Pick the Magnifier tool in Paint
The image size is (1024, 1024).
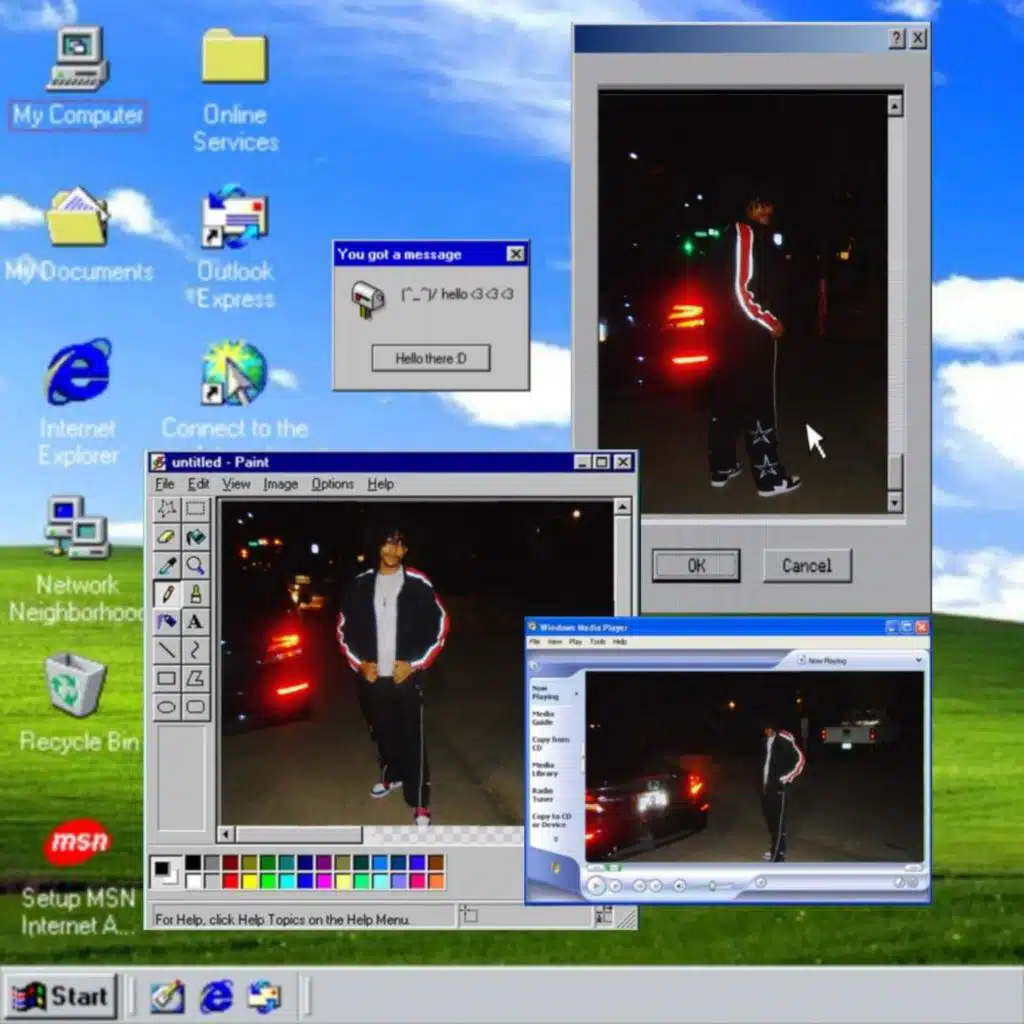click(196, 566)
